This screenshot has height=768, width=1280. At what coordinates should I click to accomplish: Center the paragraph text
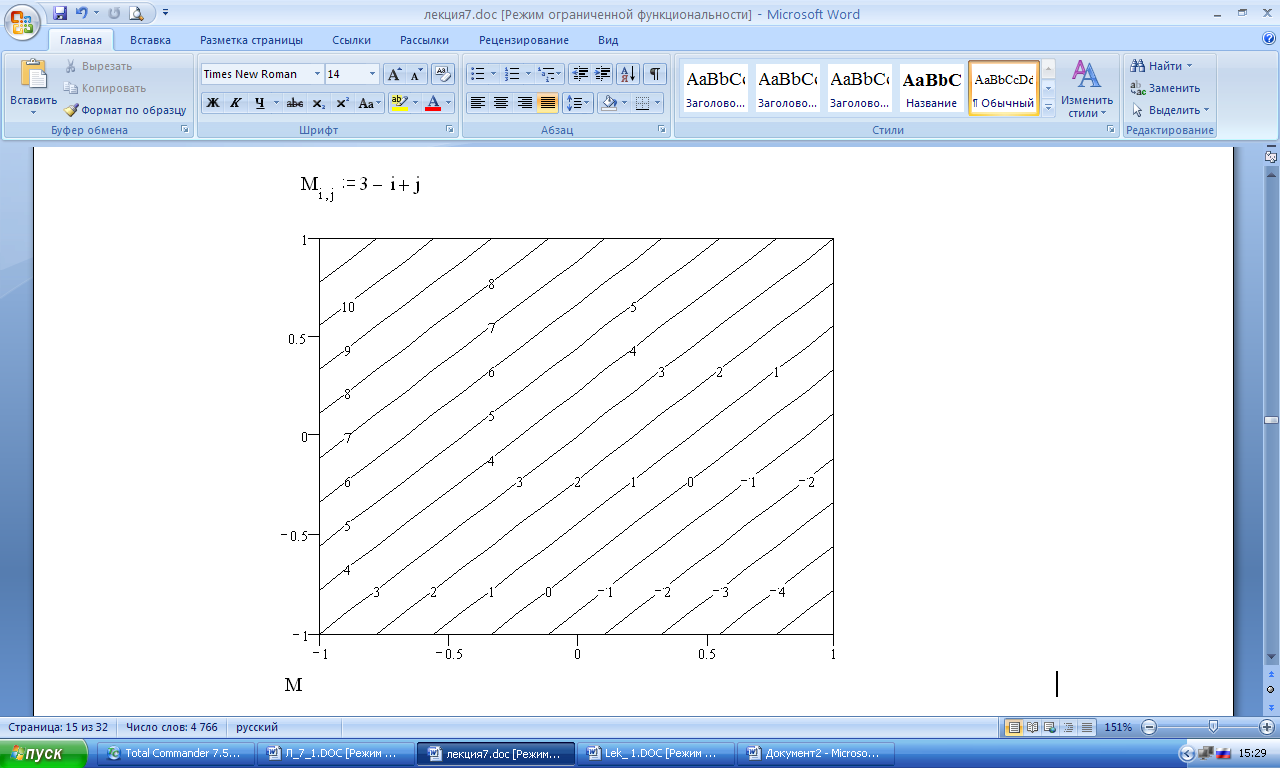[500, 102]
